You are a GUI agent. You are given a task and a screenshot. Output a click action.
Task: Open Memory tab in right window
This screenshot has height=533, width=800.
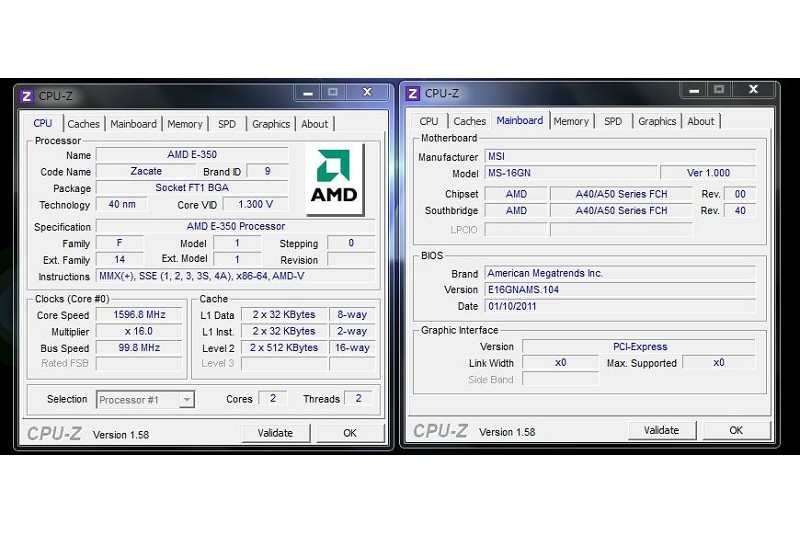coord(571,121)
